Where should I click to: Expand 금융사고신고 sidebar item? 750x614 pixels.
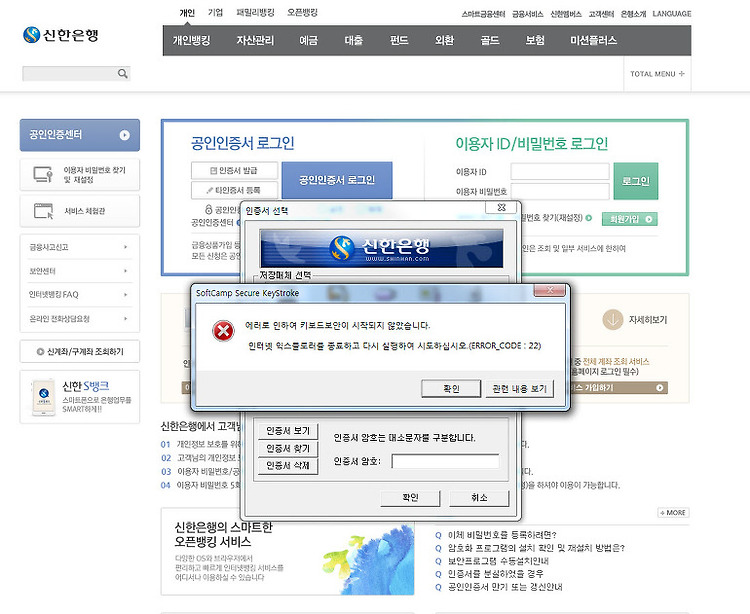point(79,247)
